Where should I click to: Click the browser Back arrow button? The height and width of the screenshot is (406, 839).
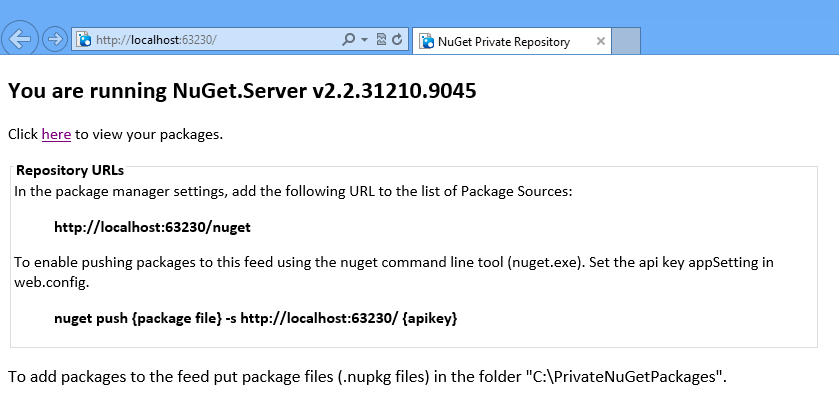21,40
